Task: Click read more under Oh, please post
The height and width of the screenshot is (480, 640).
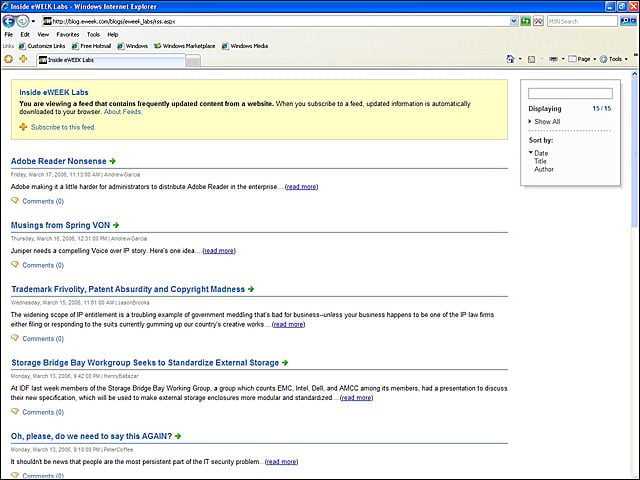Action: point(281,462)
